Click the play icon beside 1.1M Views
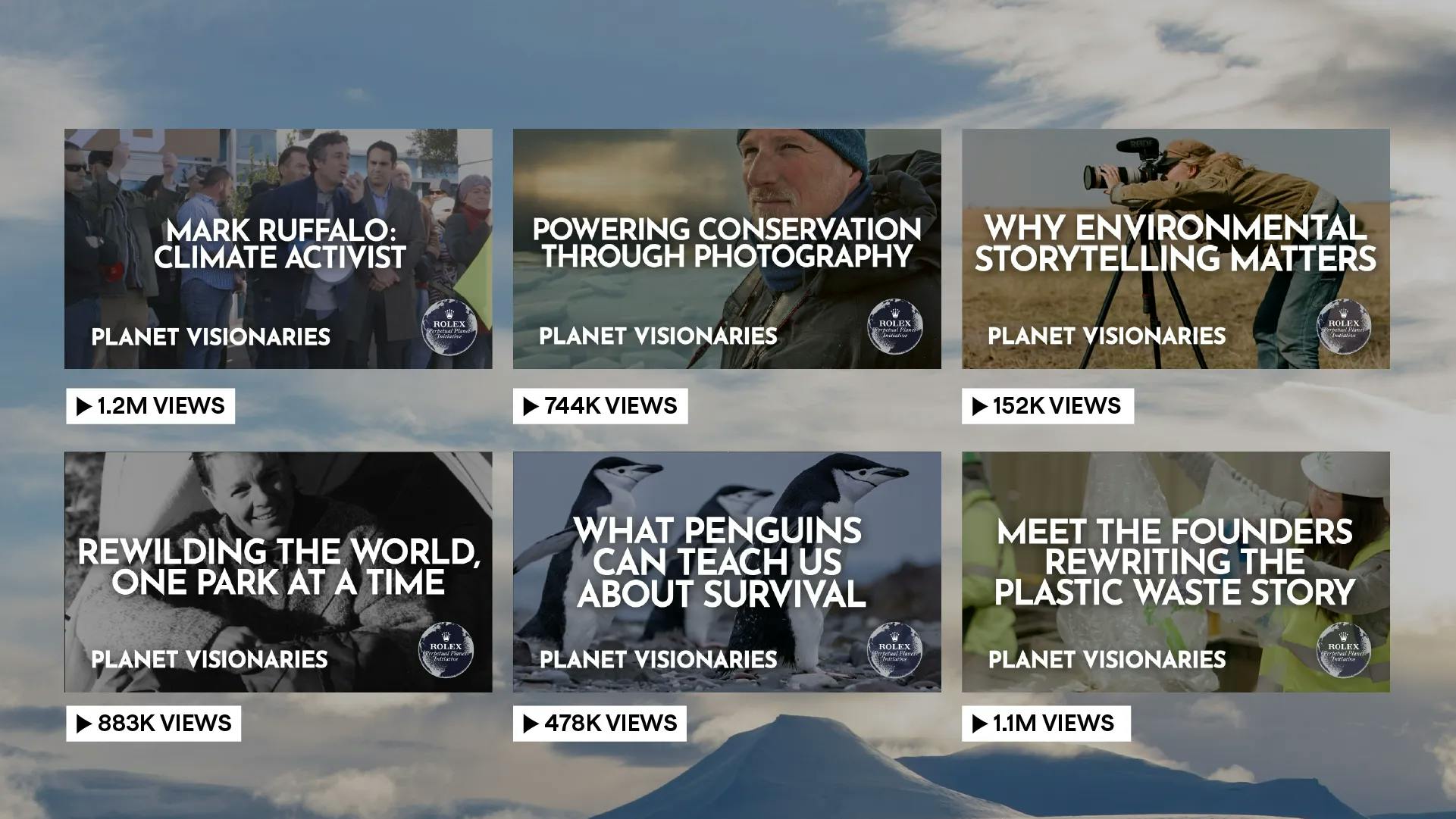1456x819 pixels. (980, 724)
